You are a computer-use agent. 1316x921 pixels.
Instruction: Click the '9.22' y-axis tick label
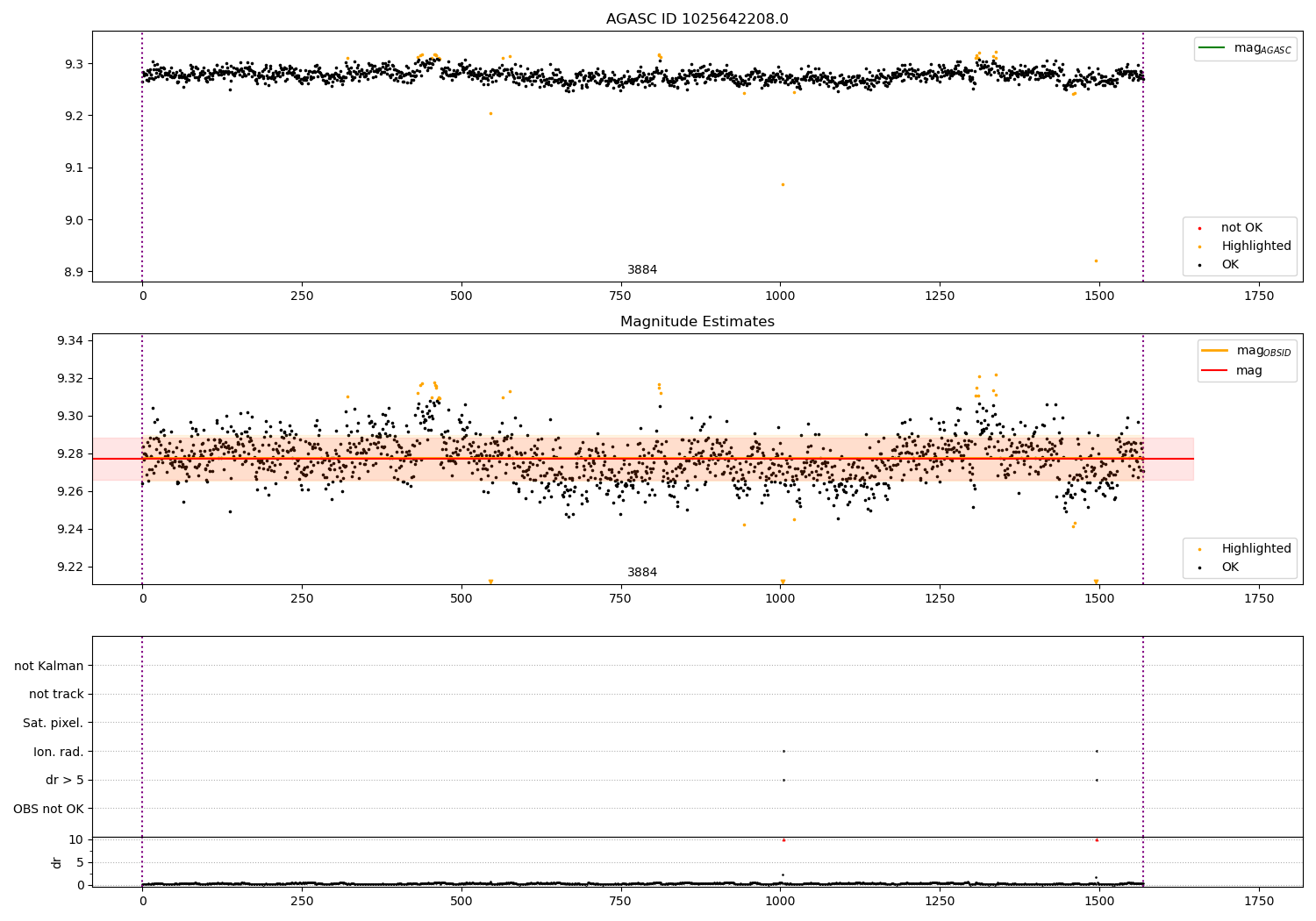[71, 567]
